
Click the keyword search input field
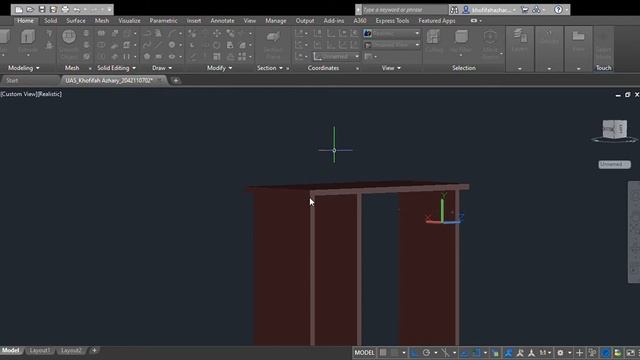click(404, 9)
